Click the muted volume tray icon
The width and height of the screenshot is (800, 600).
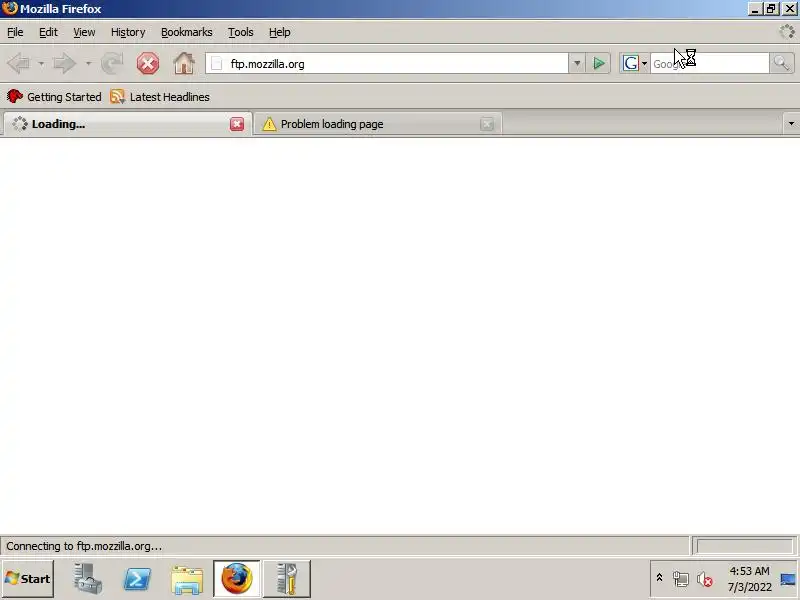click(x=705, y=579)
